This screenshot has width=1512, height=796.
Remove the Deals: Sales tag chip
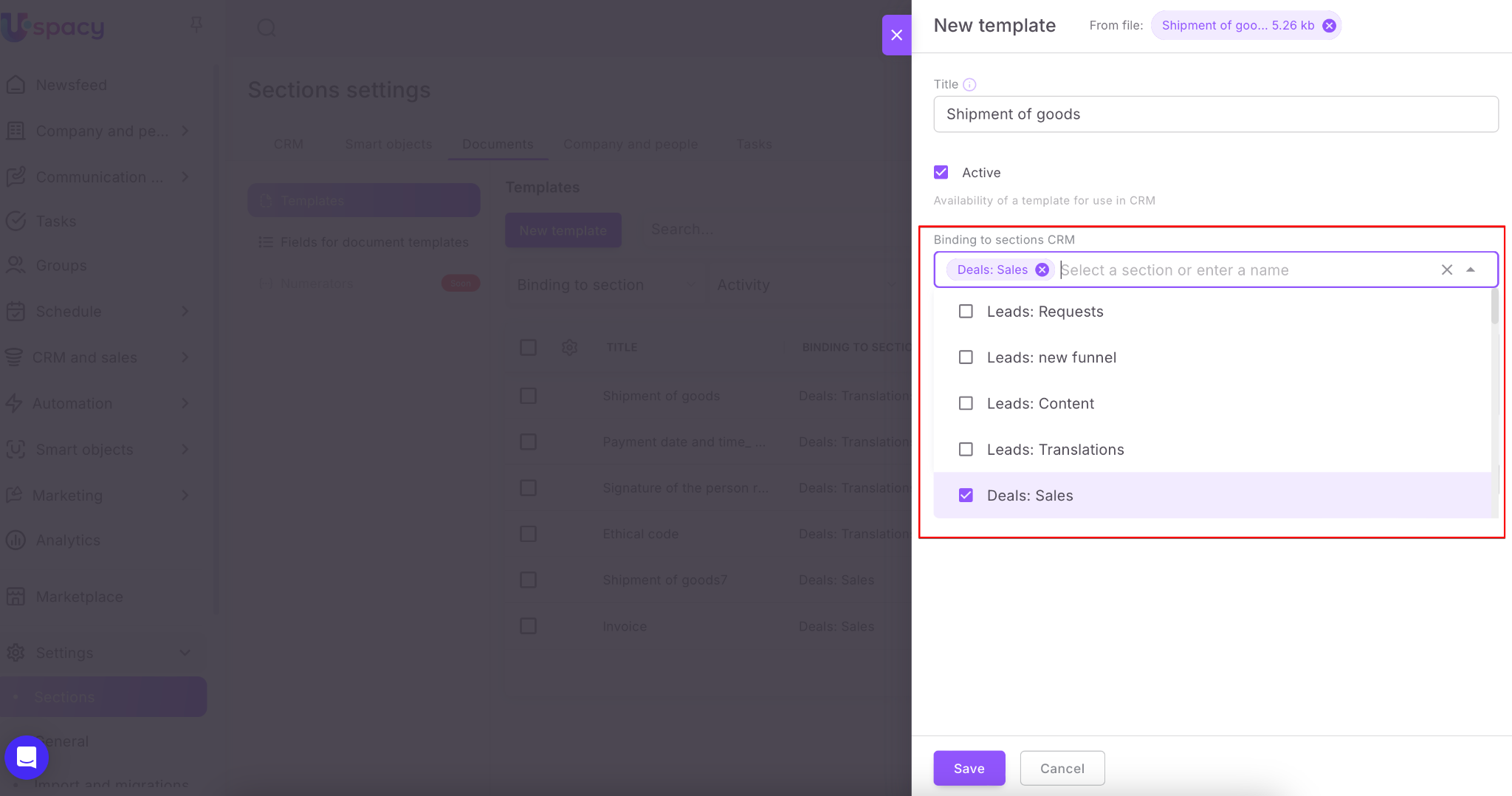[1042, 270]
